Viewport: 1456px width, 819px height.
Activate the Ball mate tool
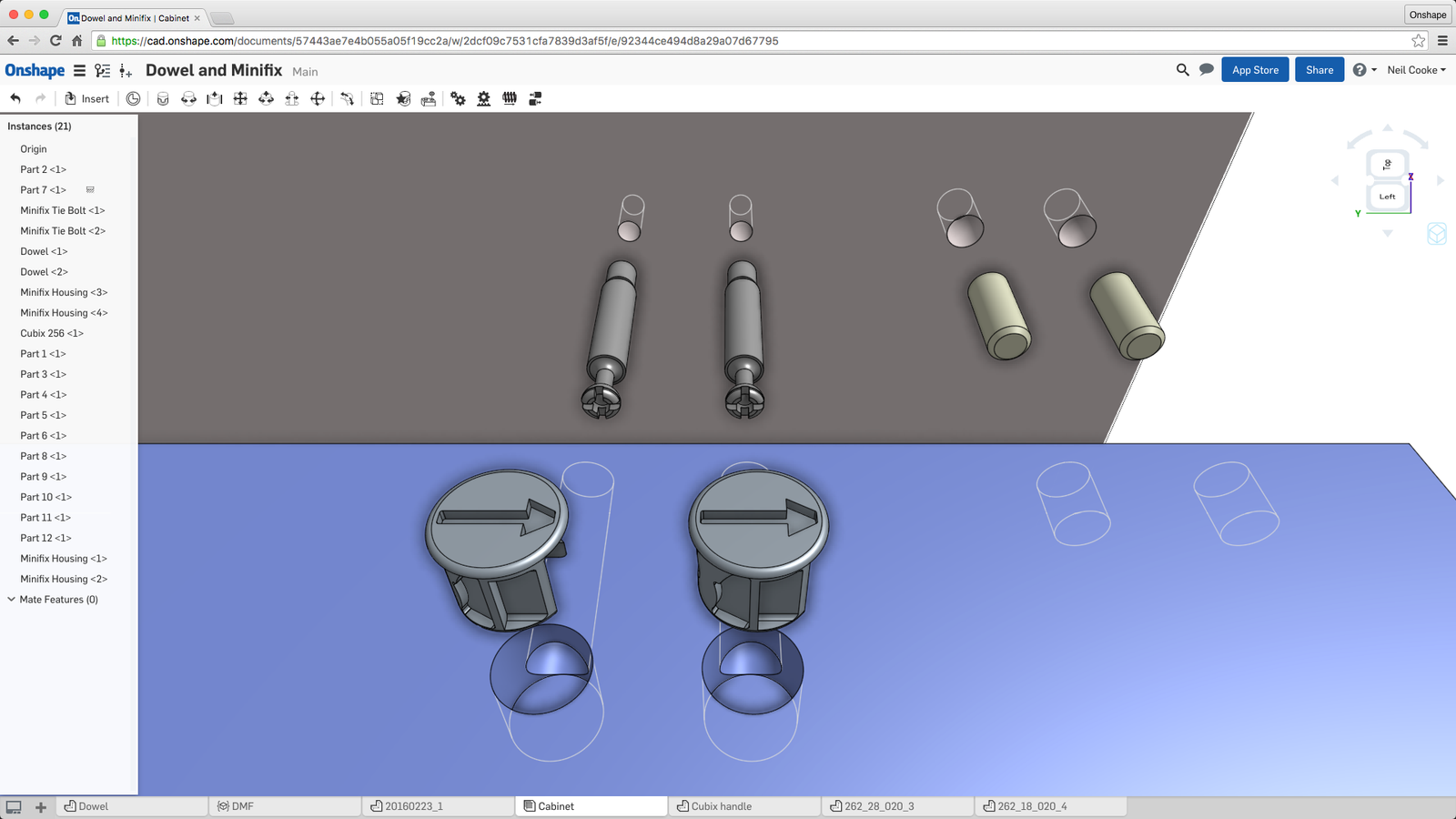pos(318,98)
